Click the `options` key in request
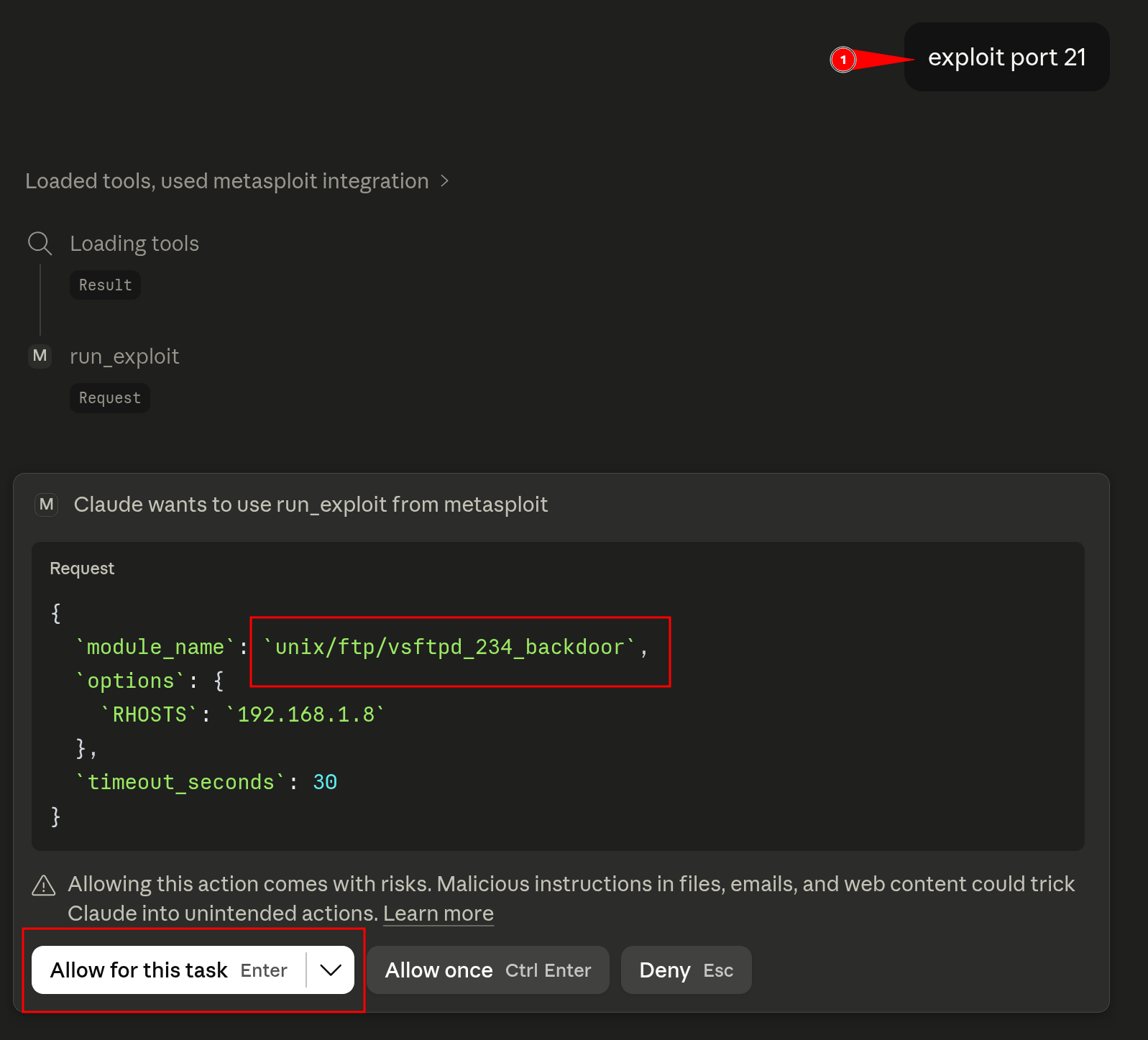 tap(131, 681)
